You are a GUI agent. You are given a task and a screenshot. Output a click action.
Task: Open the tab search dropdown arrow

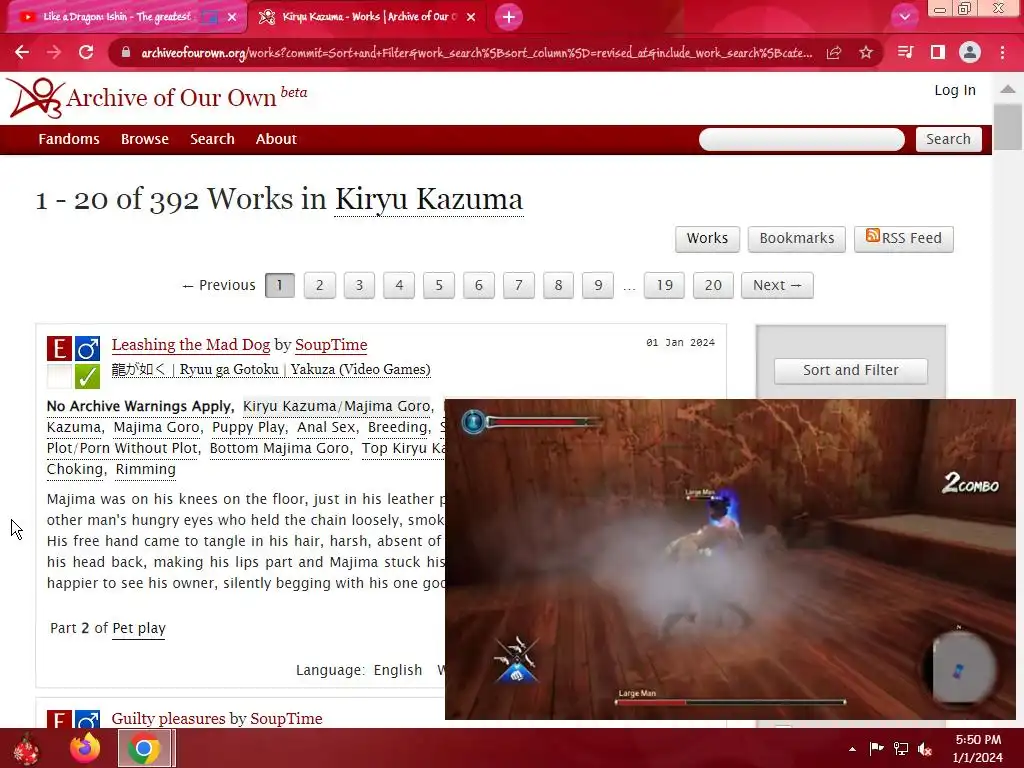[904, 17]
